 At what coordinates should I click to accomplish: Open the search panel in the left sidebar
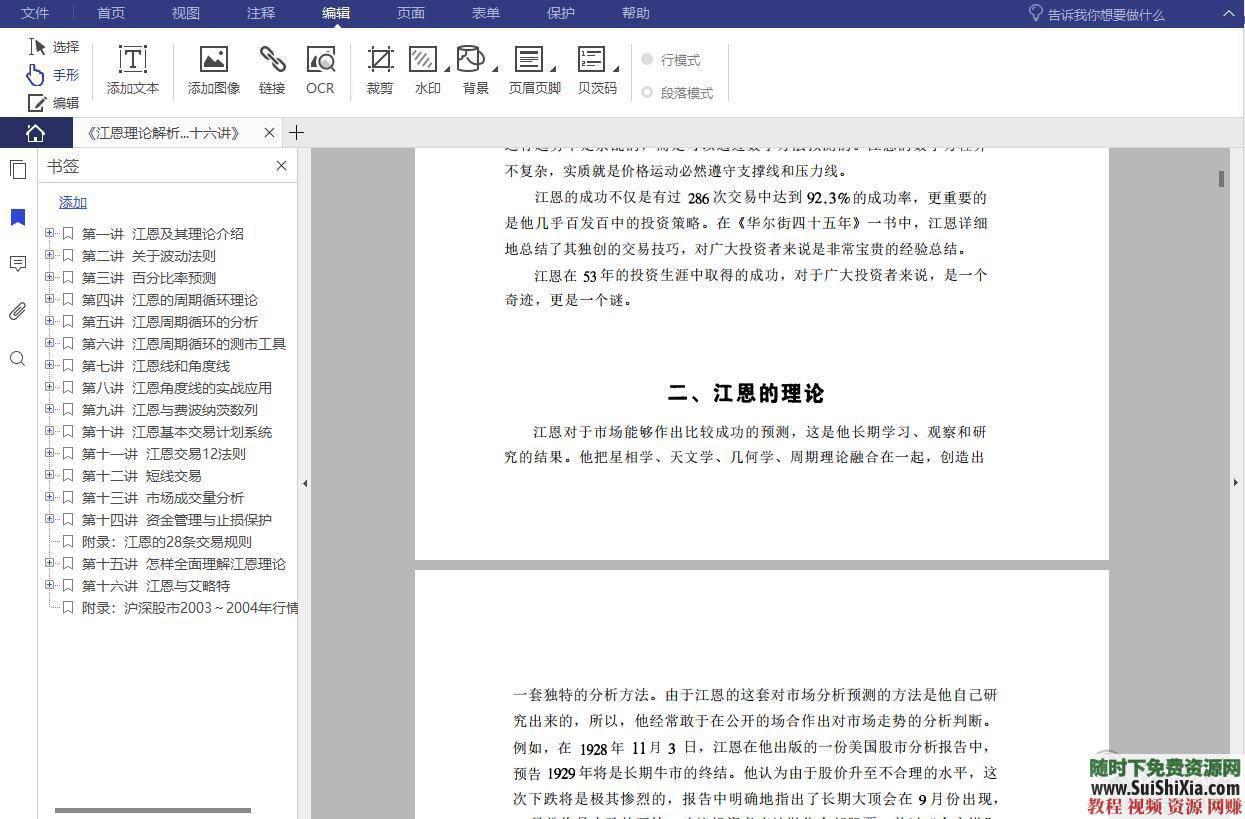(17, 358)
